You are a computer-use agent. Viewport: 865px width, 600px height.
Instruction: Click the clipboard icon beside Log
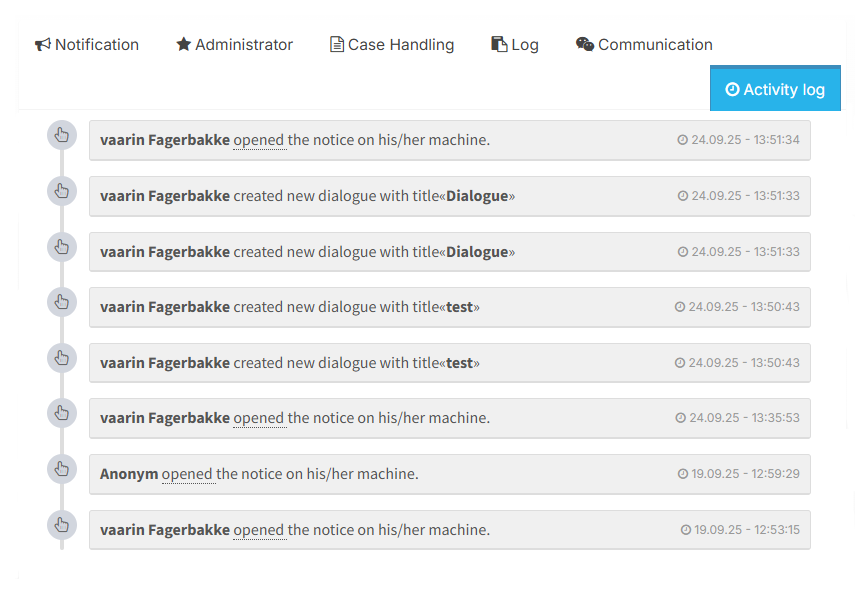click(x=499, y=45)
